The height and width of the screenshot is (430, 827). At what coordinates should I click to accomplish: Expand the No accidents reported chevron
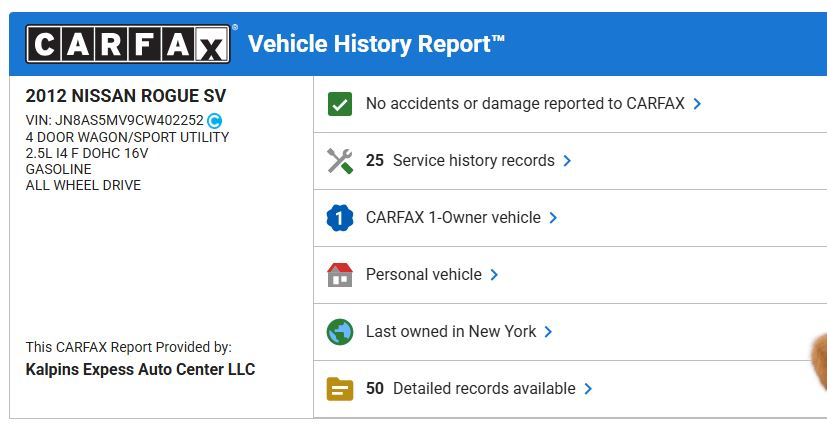(x=697, y=104)
